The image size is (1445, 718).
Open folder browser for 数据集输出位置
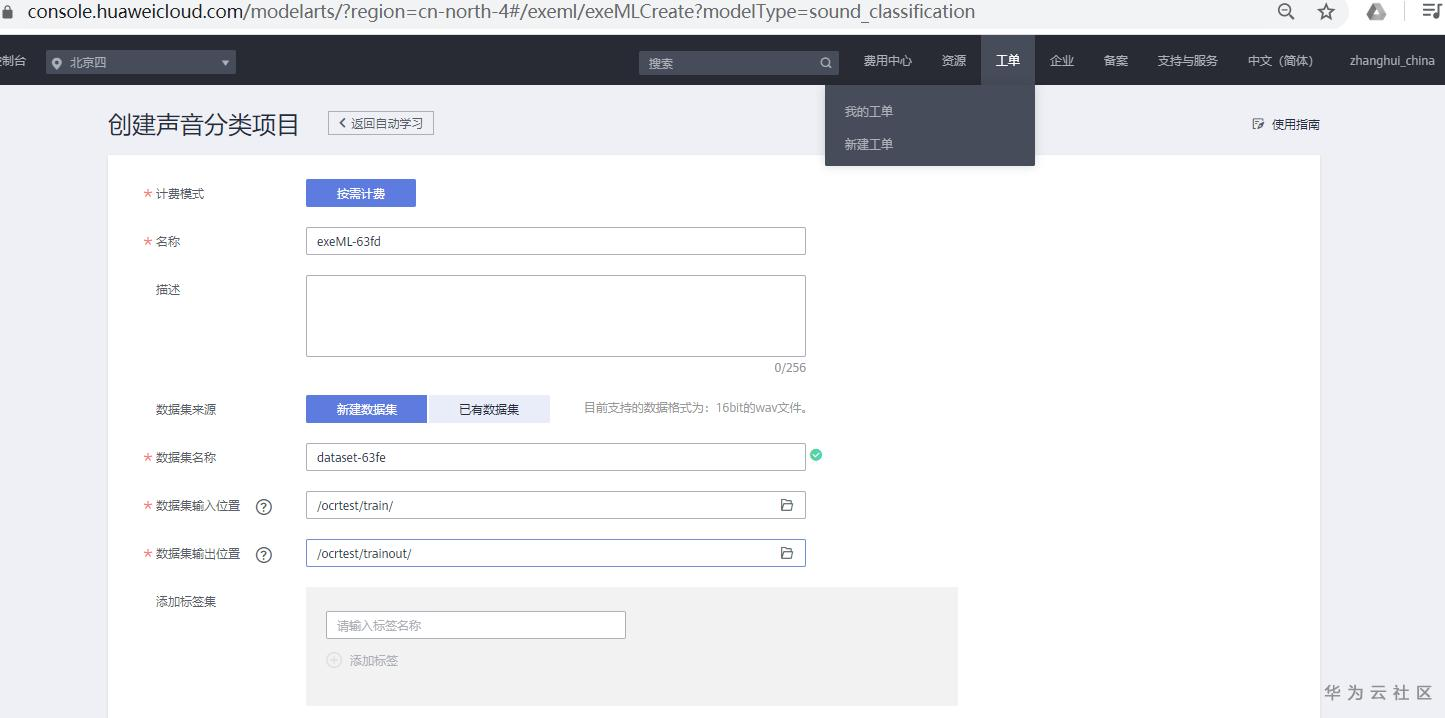[x=787, y=553]
